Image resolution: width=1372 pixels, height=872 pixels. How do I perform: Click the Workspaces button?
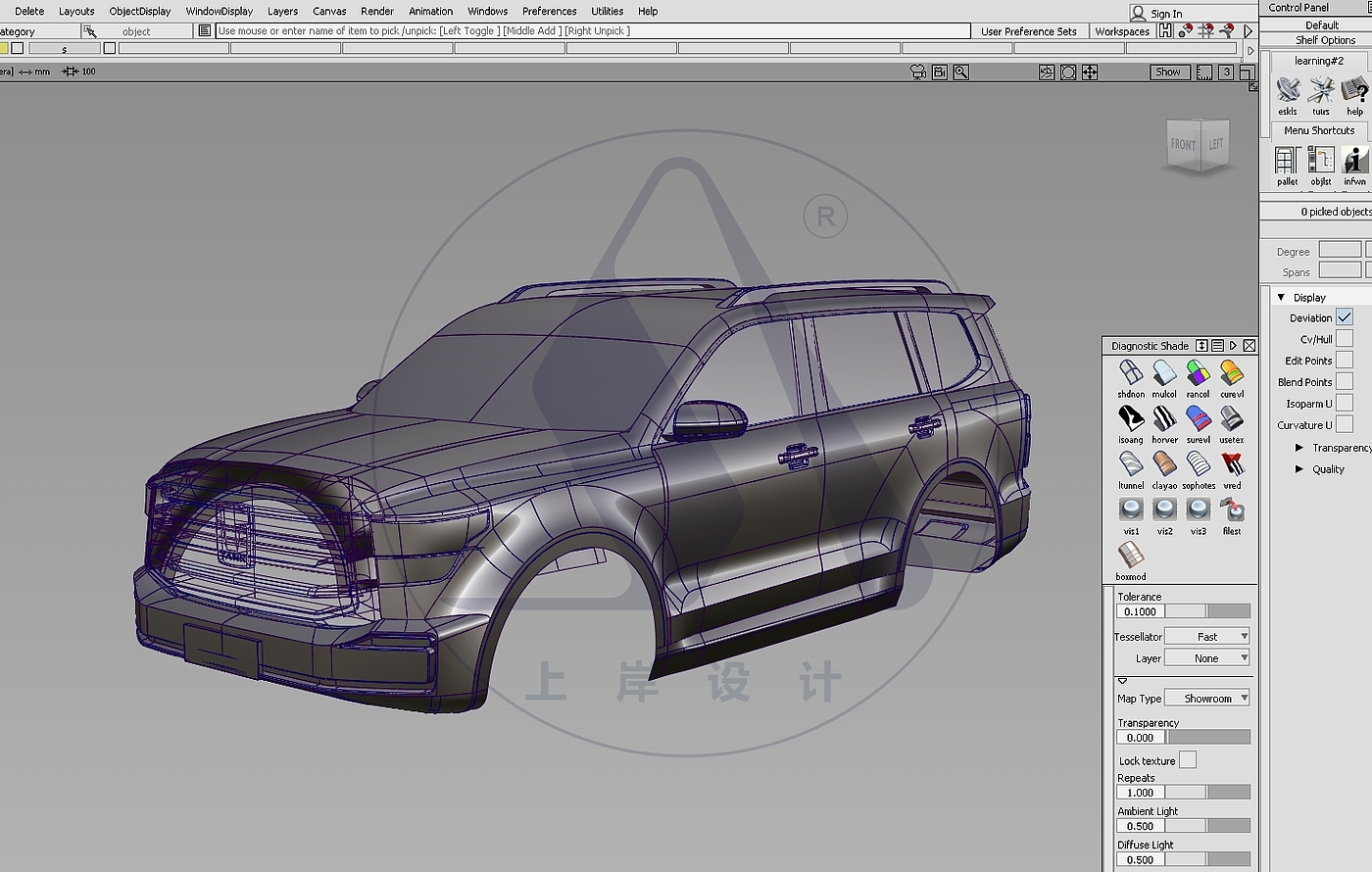pyautogui.click(x=1122, y=31)
